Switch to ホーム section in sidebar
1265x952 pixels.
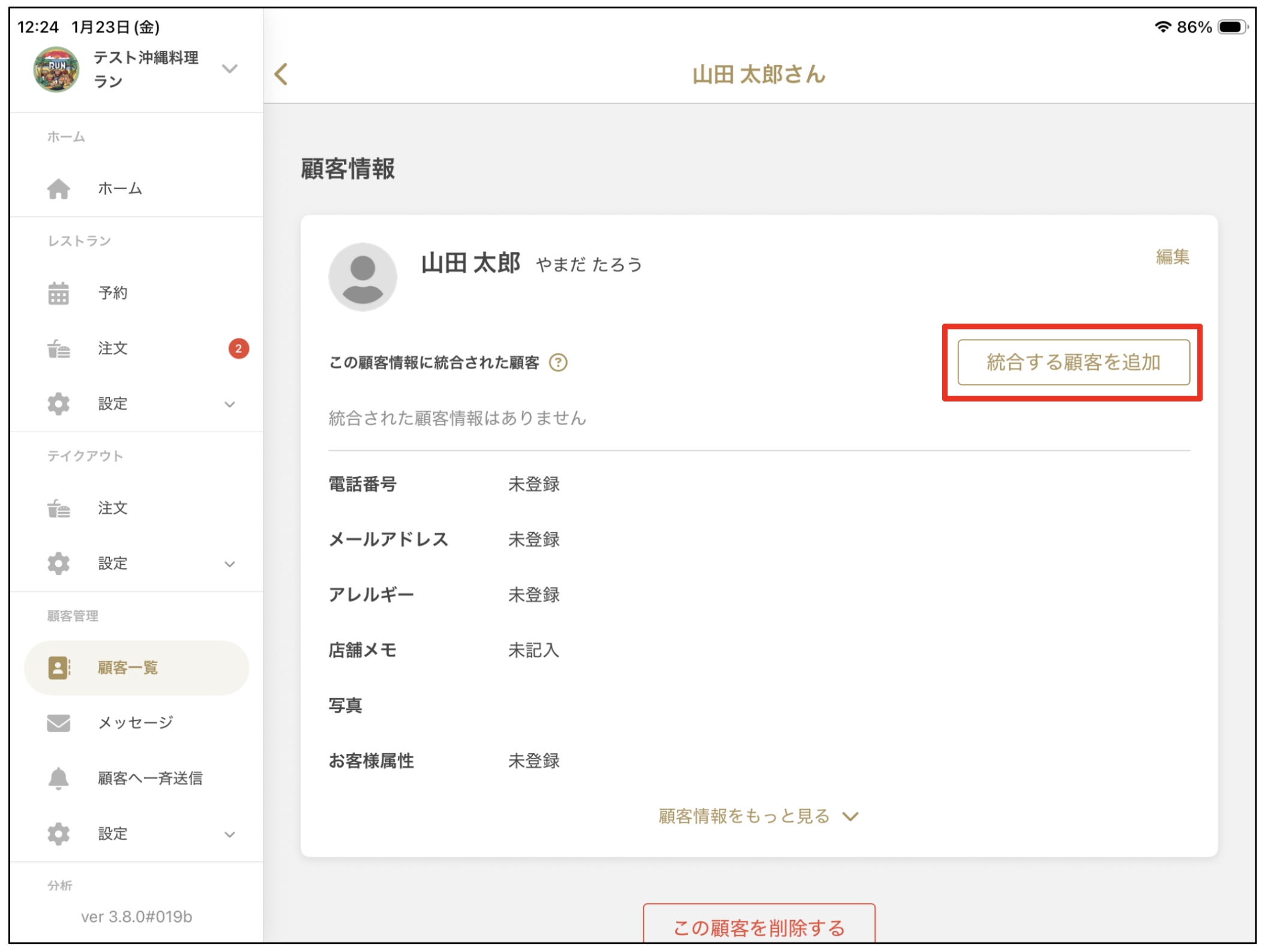tap(119, 188)
